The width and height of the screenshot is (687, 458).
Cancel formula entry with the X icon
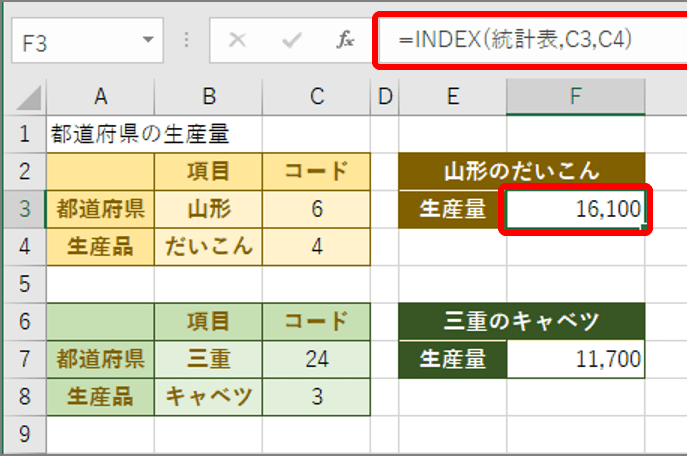(x=237, y=40)
